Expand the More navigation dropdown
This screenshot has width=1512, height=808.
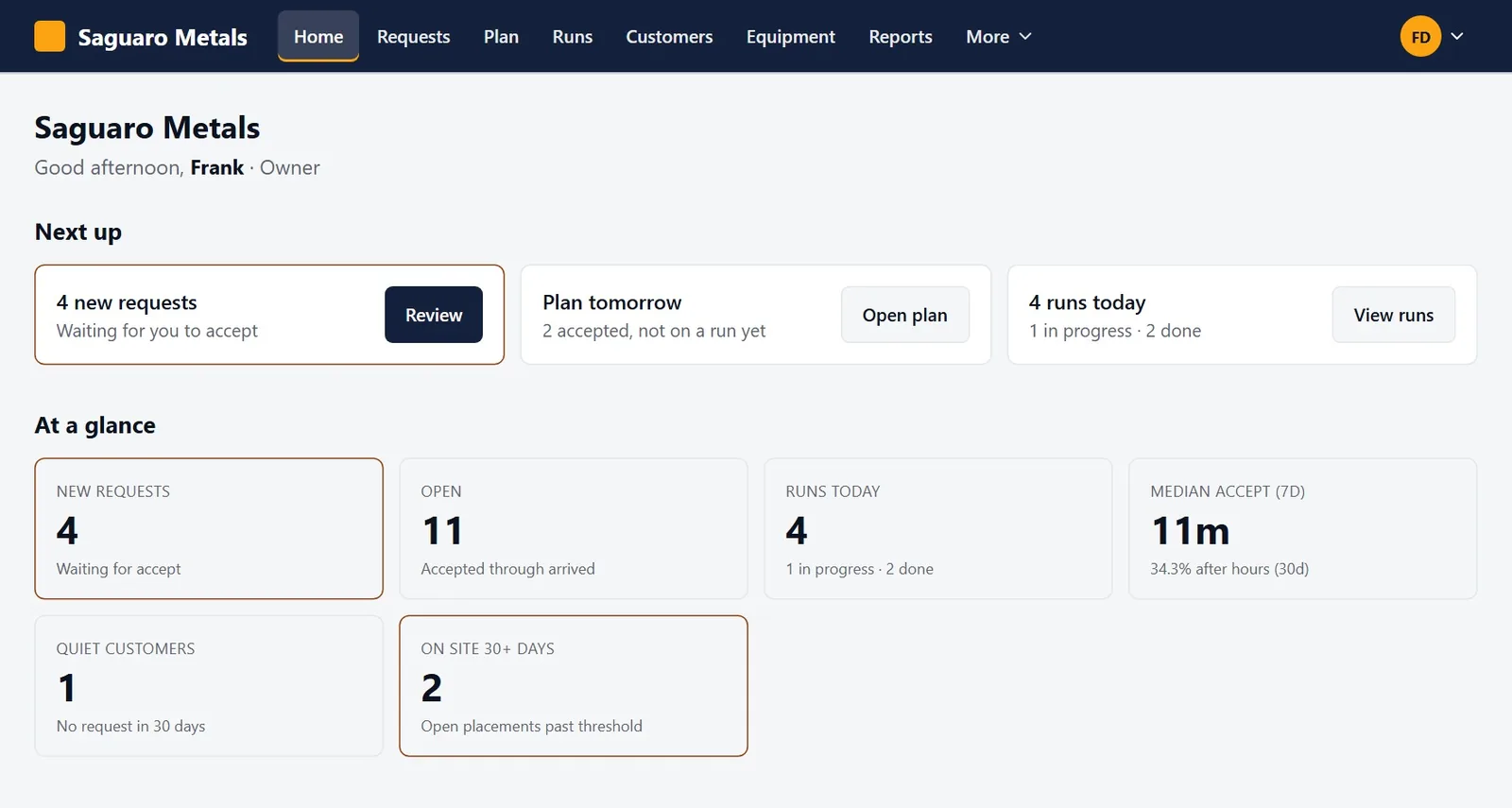click(x=998, y=36)
